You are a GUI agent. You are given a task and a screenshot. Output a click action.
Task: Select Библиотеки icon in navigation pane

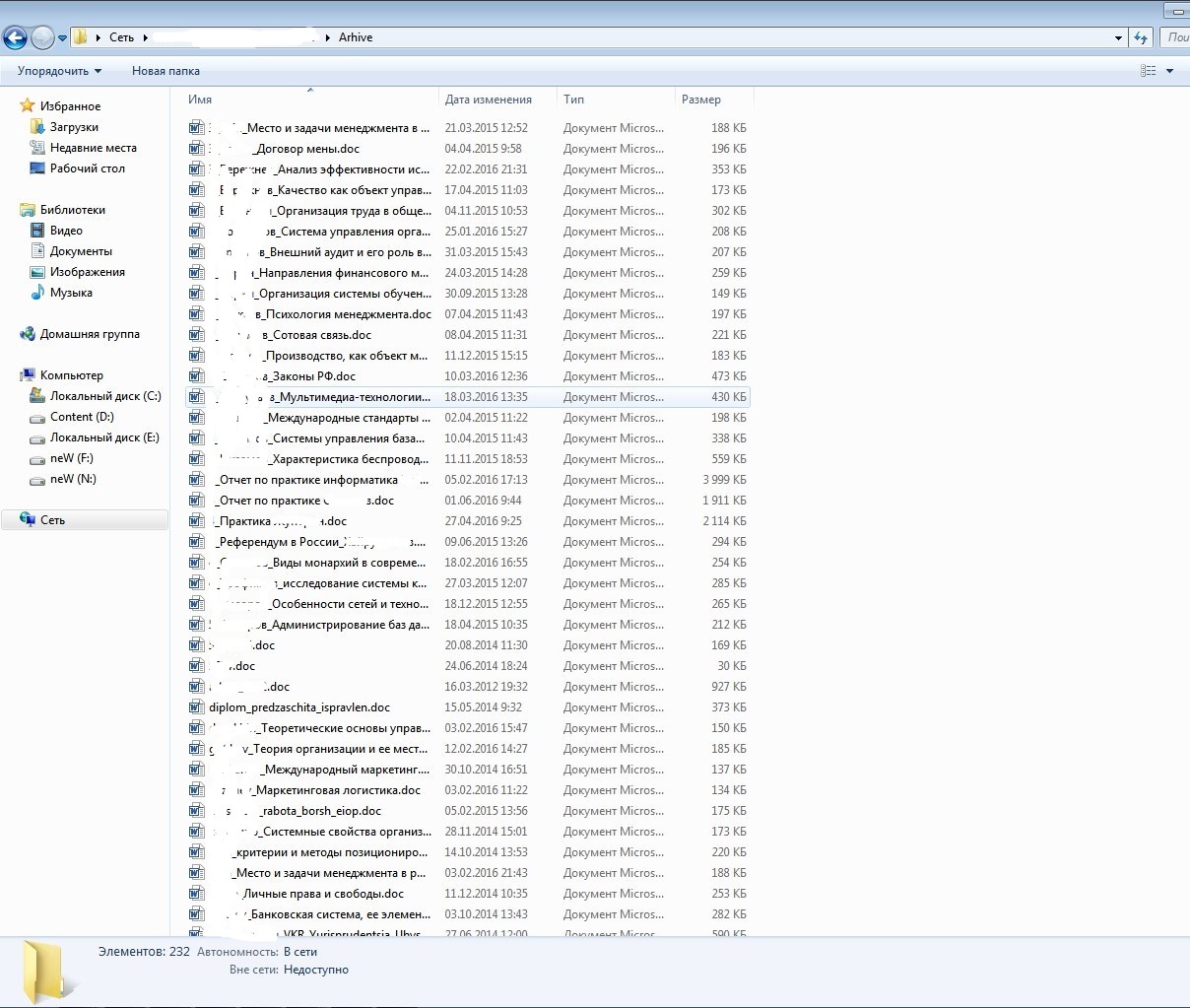click(28, 210)
